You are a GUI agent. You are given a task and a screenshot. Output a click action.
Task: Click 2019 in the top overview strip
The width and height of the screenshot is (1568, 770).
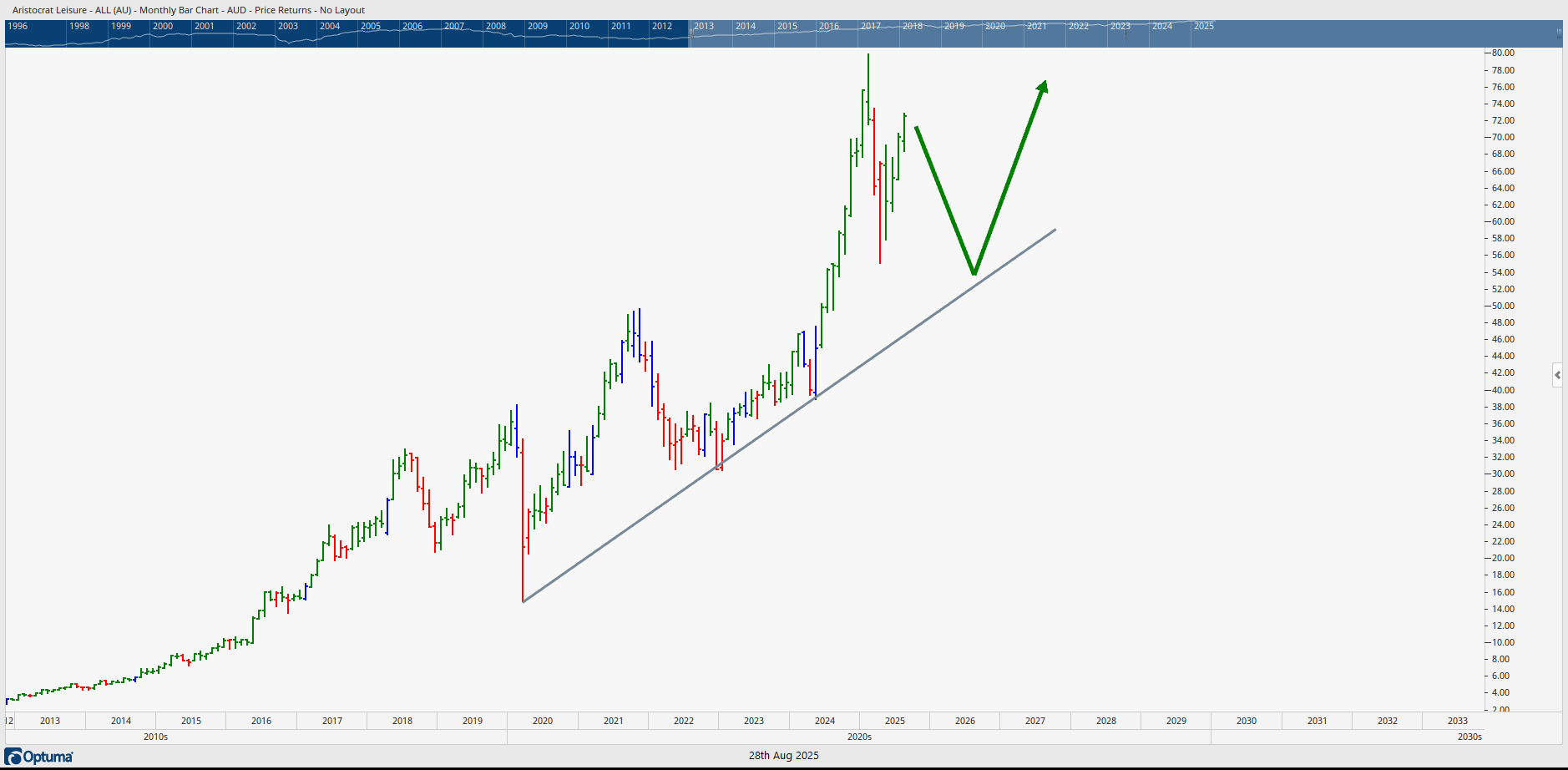click(x=954, y=26)
